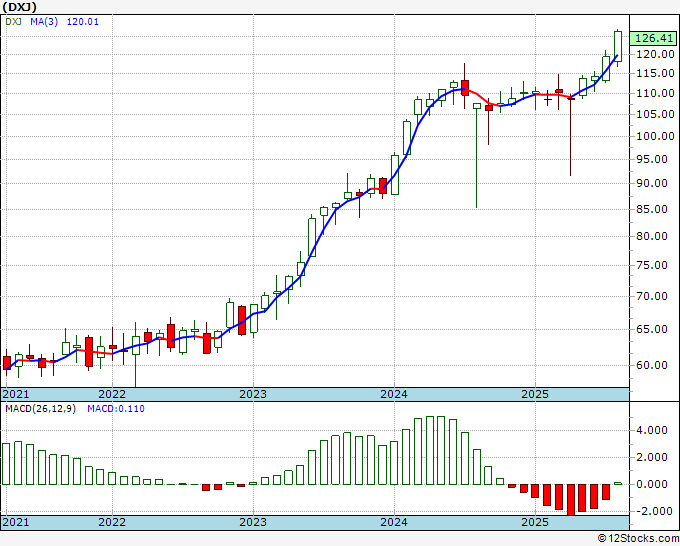Click the 60.00 price axis label
Viewport: 680px width, 546px height.
[652, 365]
